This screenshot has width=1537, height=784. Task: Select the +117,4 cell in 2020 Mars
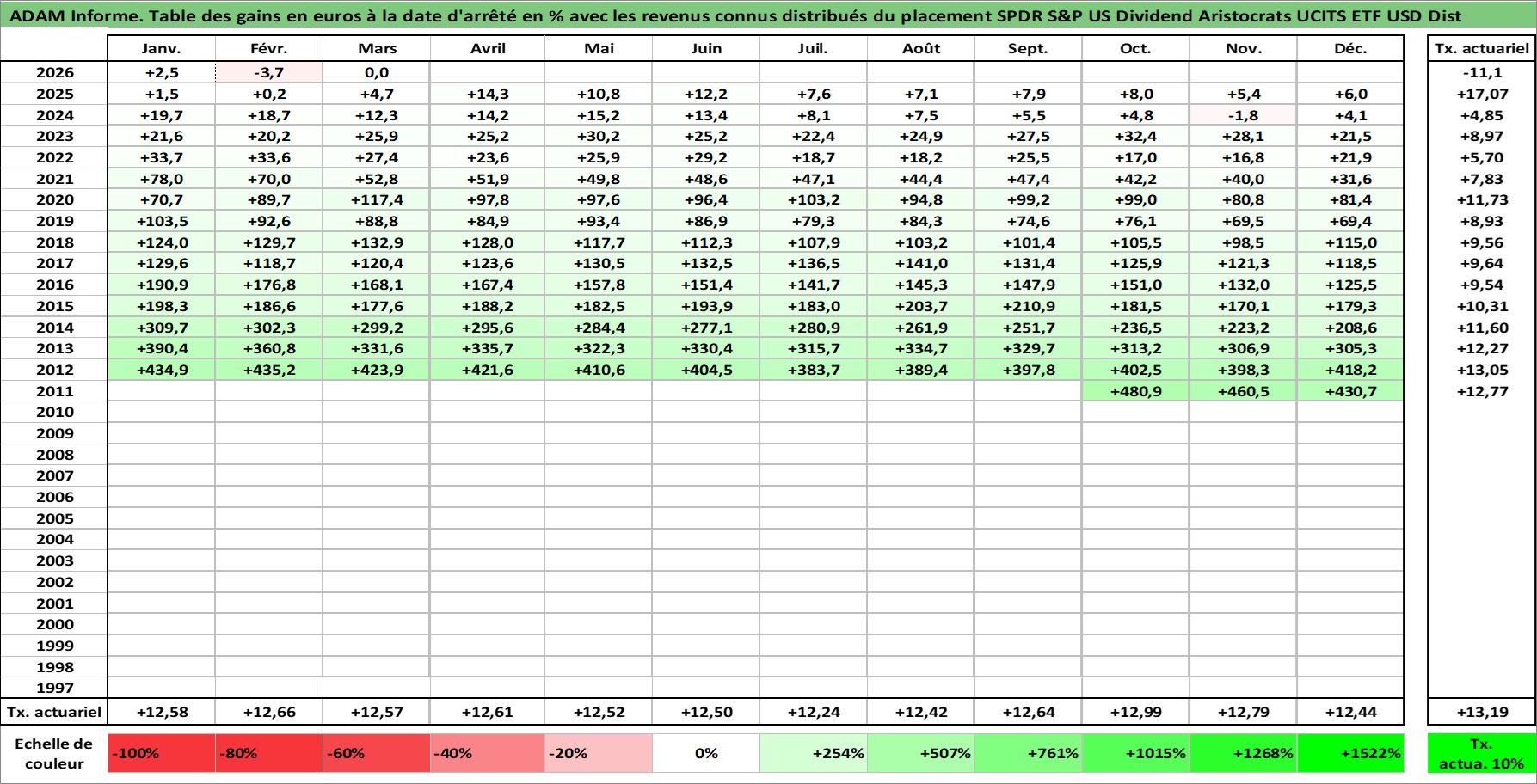tap(377, 199)
